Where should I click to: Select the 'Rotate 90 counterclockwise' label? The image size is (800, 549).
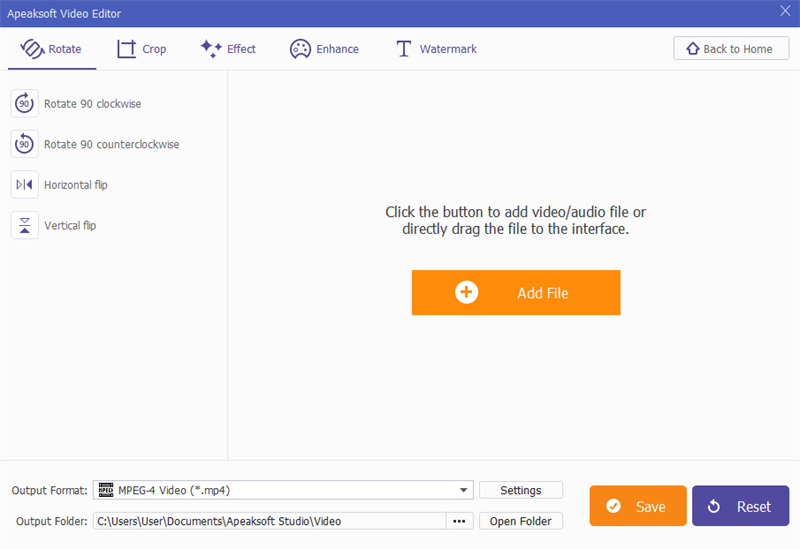pos(111,144)
